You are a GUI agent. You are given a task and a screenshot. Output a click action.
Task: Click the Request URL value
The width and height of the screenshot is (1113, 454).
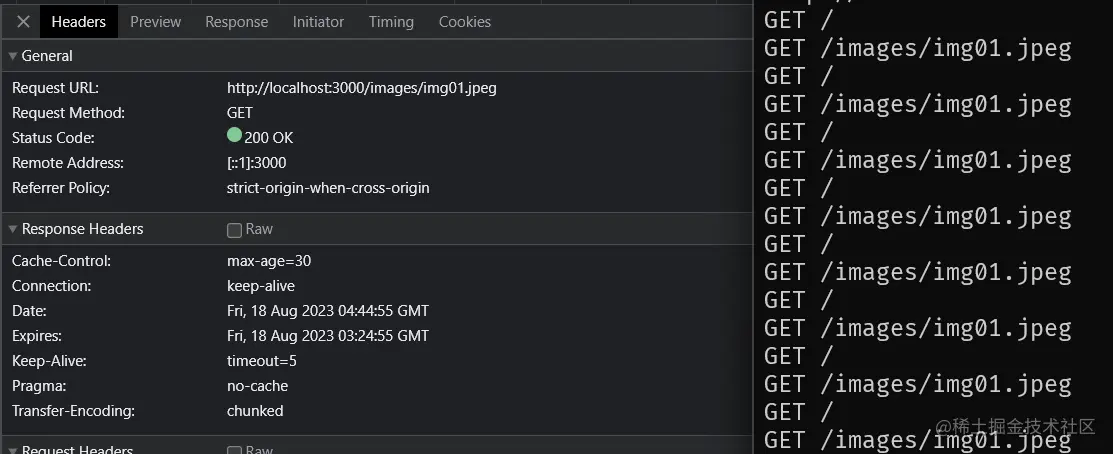pyautogui.click(x=361, y=88)
